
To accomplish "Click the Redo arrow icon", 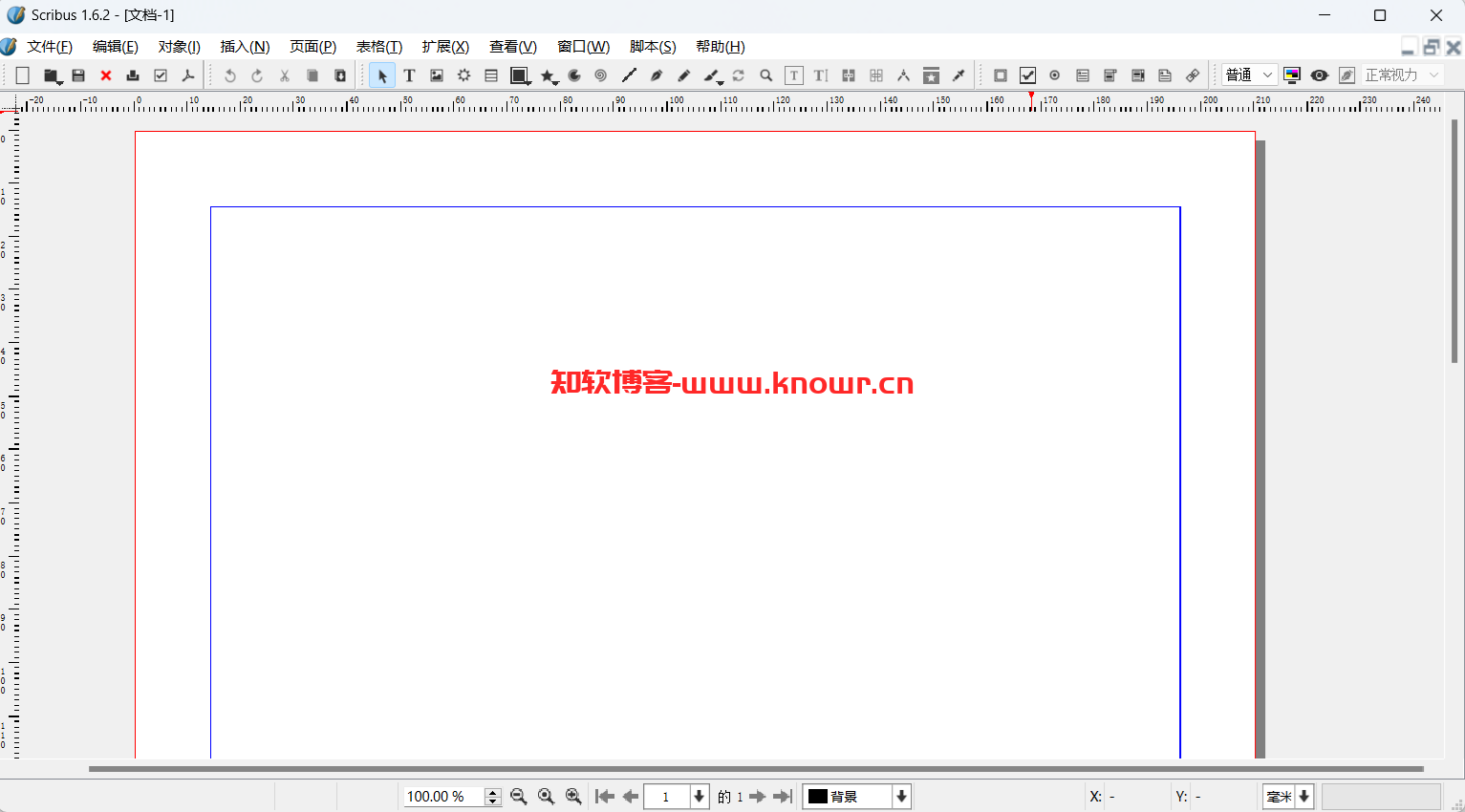I will click(x=257, y=75).
